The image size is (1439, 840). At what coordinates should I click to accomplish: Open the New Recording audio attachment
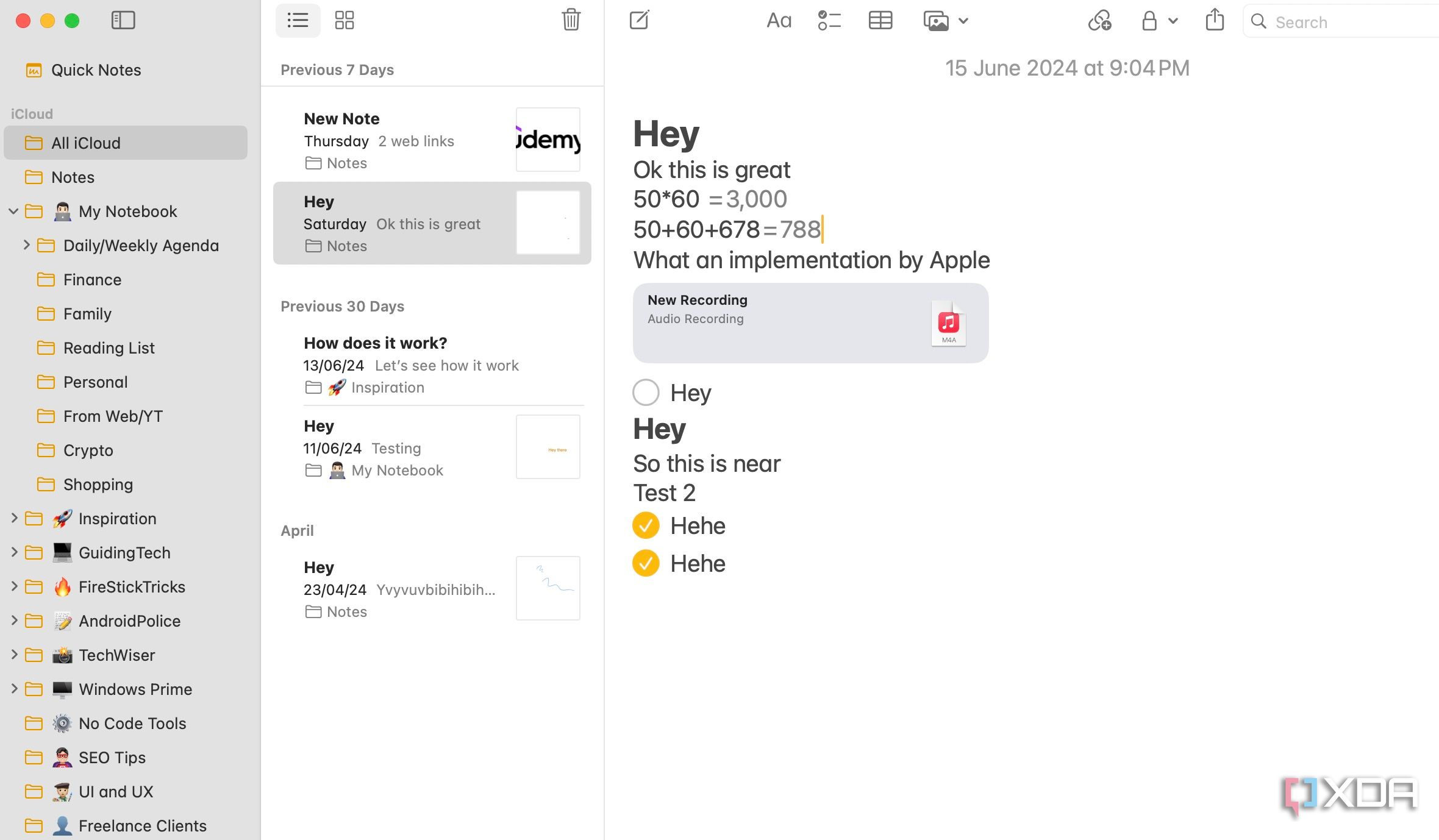point(810,323)
